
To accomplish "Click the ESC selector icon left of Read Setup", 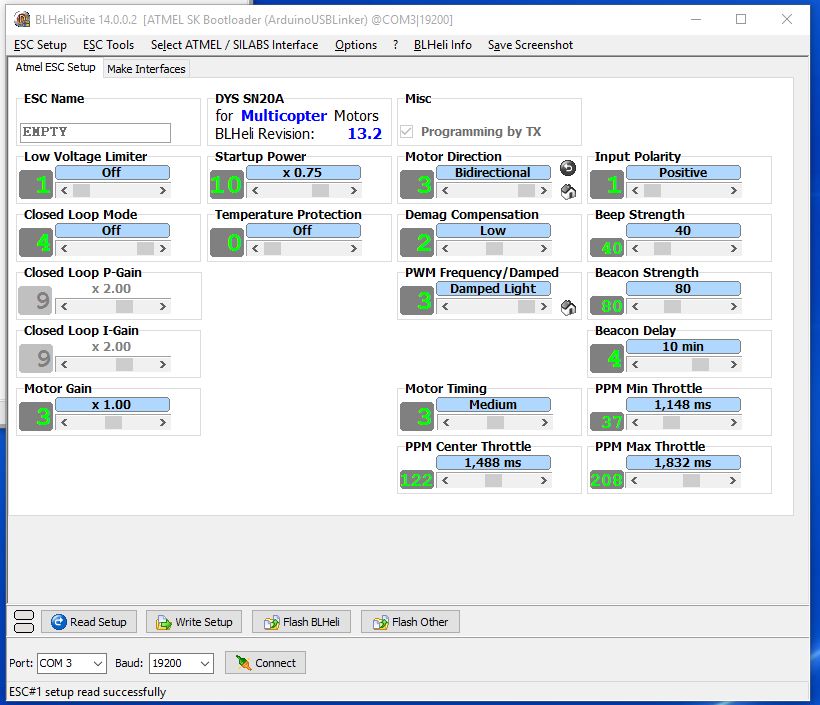I will coord(24,622).
